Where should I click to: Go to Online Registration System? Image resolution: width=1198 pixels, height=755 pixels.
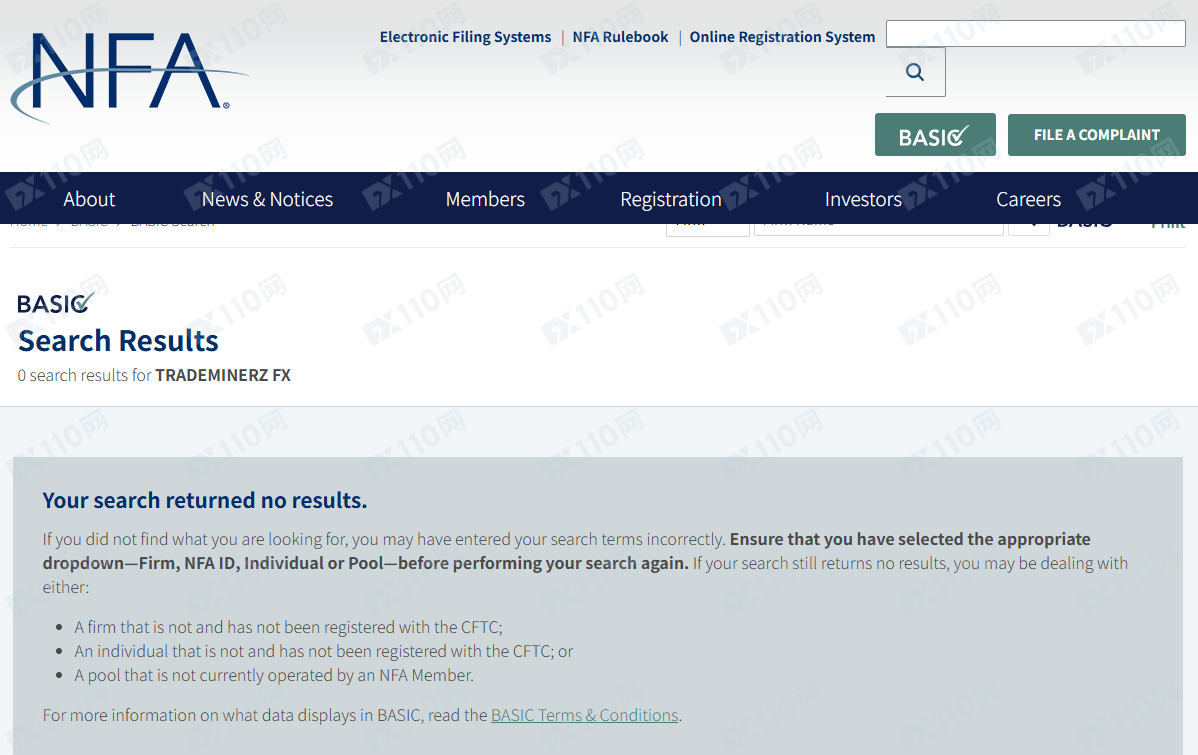pyautogui.click(x=782, y=37)
